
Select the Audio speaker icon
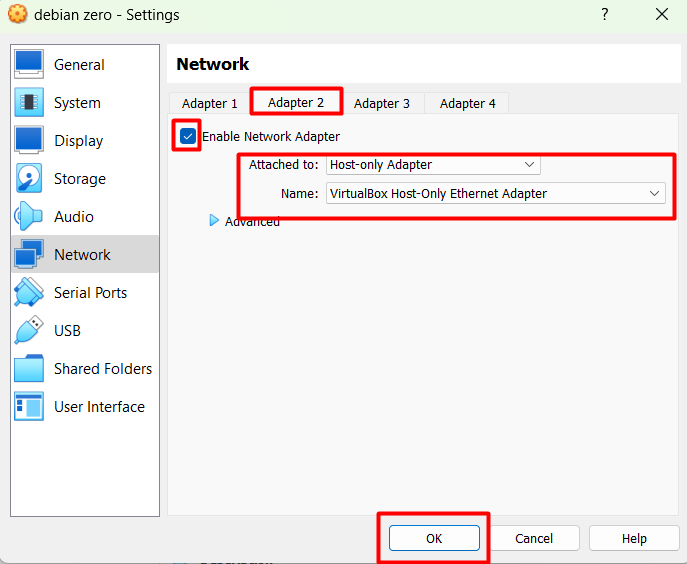[x=28, y=216]
